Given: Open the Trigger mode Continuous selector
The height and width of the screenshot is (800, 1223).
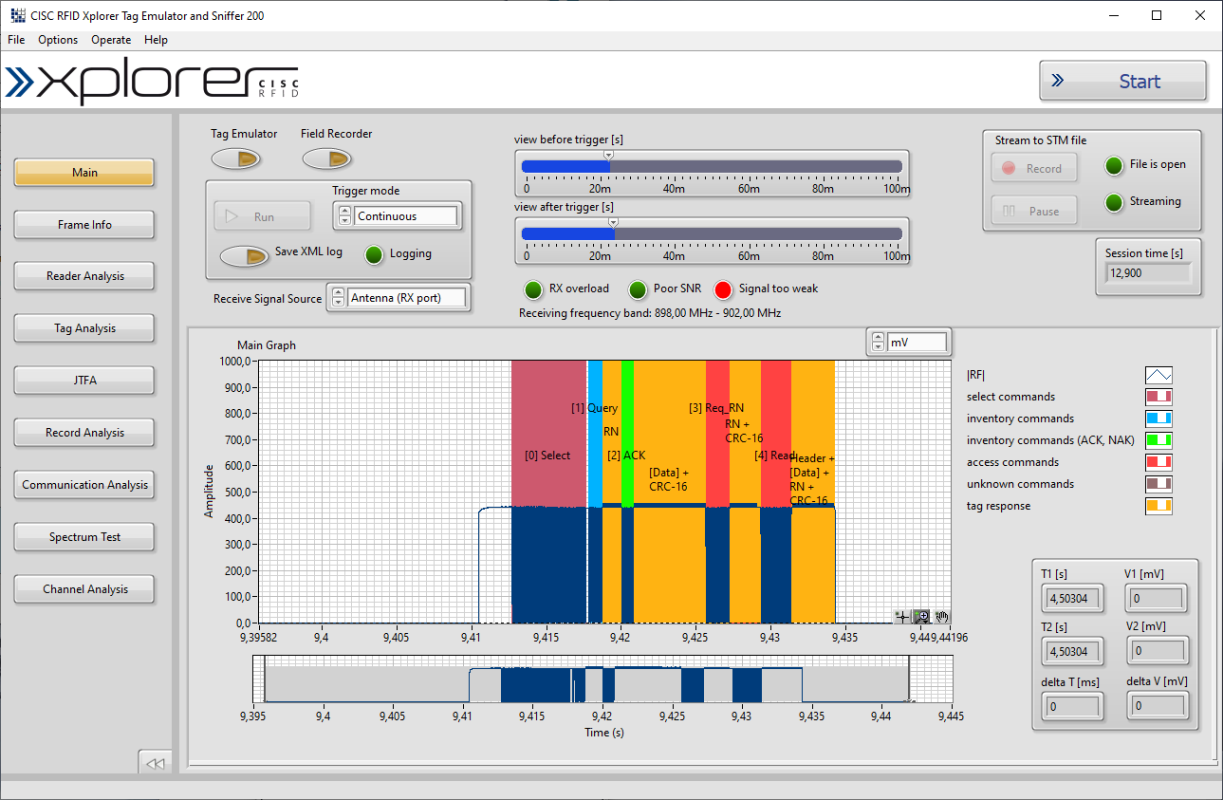Looking at the screenshot, I should (x=407, y=216).
